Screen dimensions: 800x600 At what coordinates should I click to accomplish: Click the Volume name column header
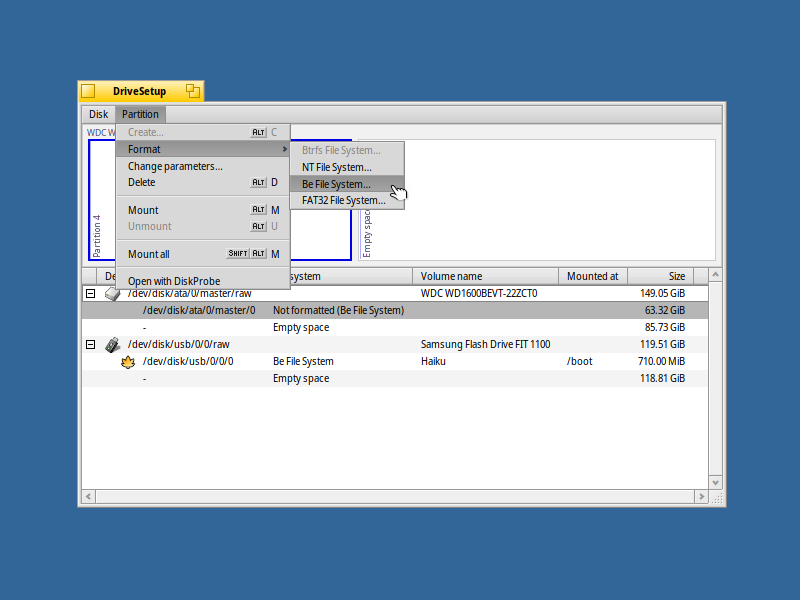[485, 276]
